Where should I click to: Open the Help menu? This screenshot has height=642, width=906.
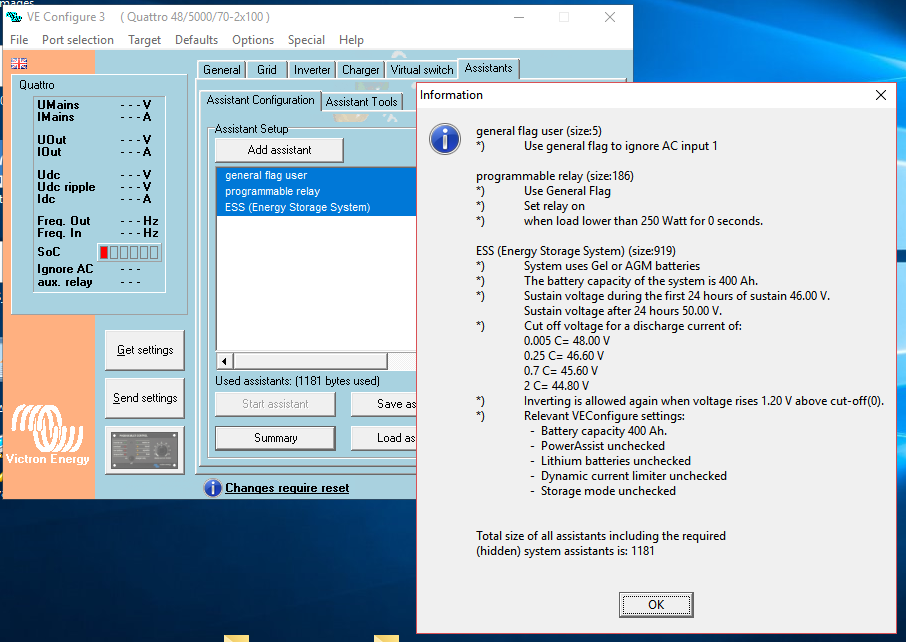pos(351,40)
